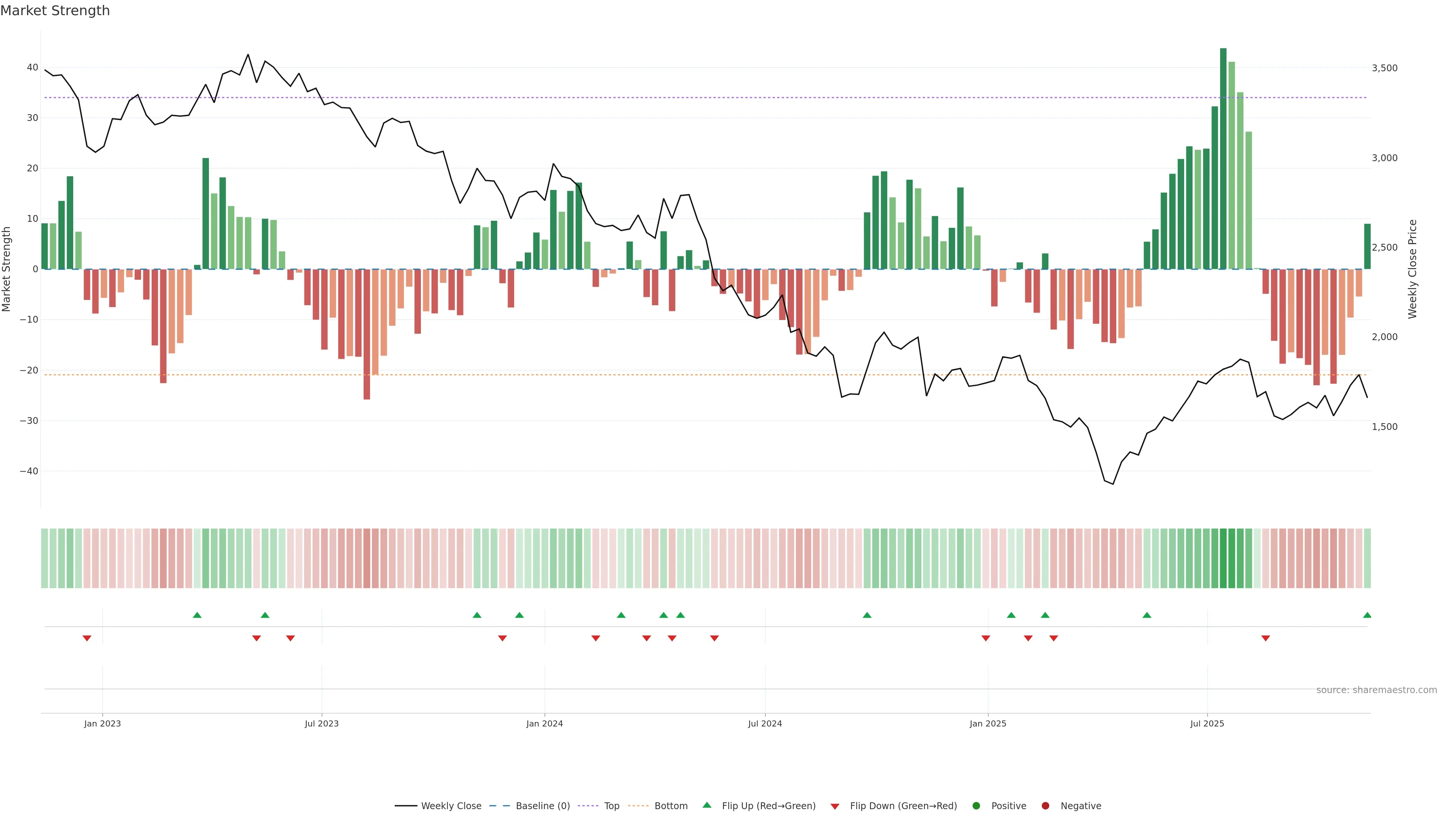Click the 3,500 right axis tick label

click(1384, 68)
